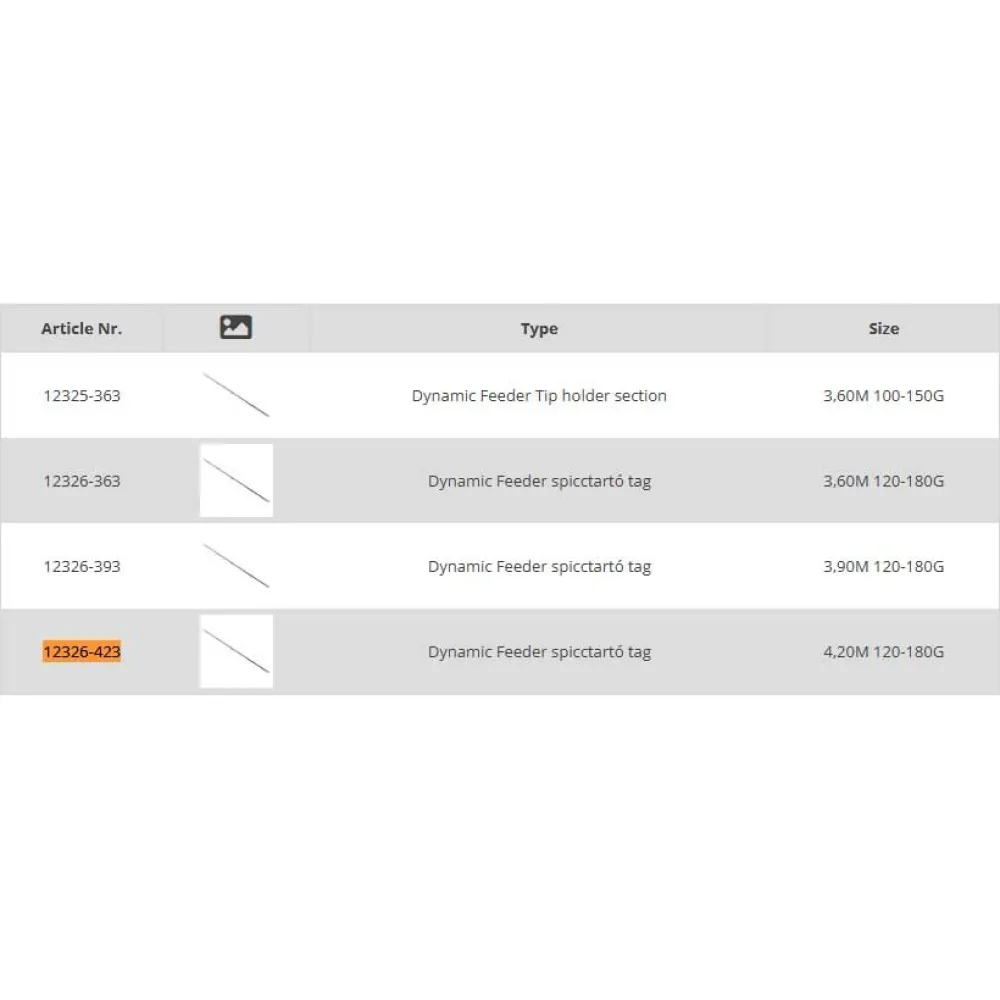Screen dimensions: 1000x1000
Task: Click the Size column header
Action: tap(883, 328)
